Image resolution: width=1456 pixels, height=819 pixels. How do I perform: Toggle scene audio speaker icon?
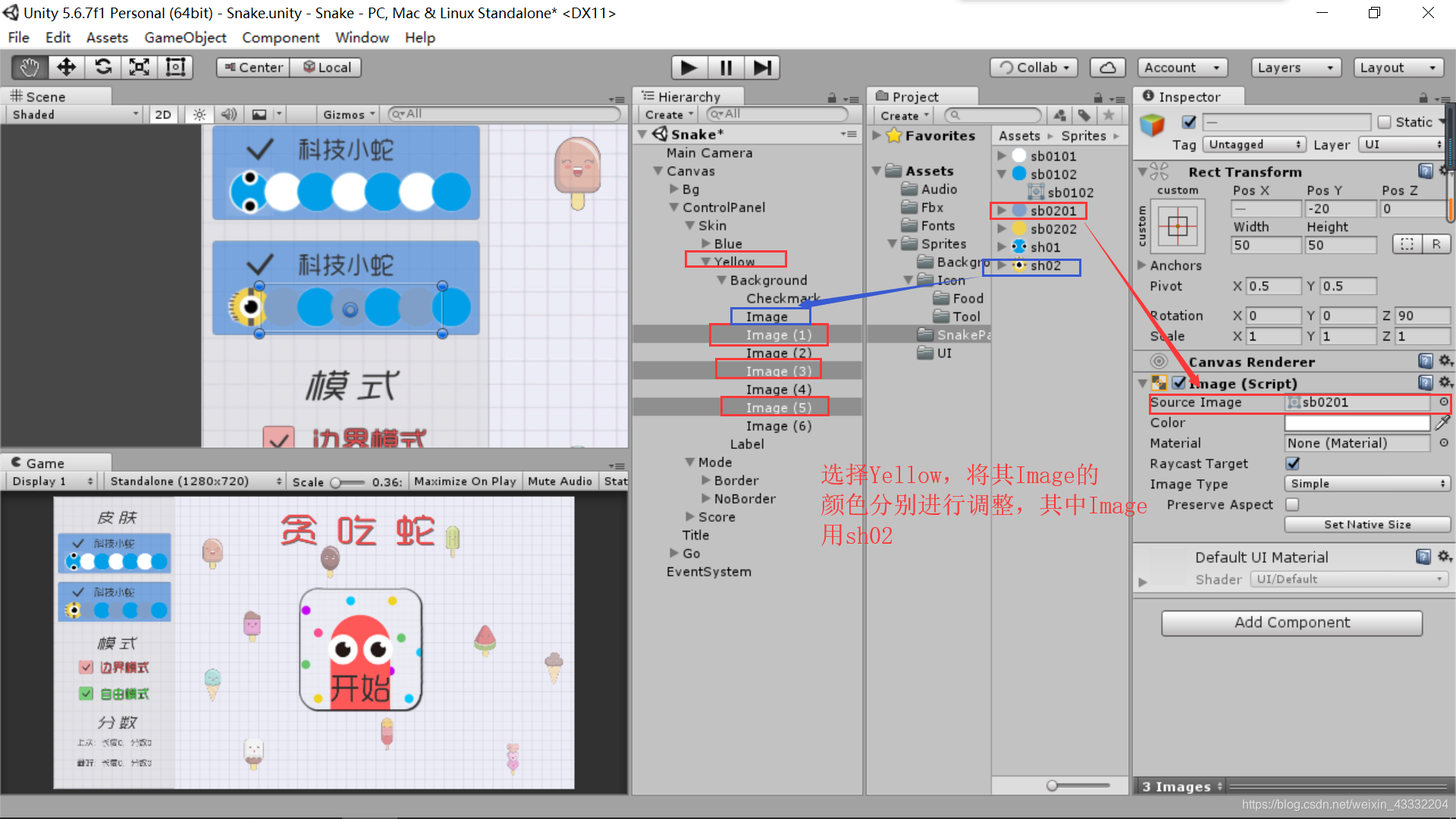[x=228, y=115]
